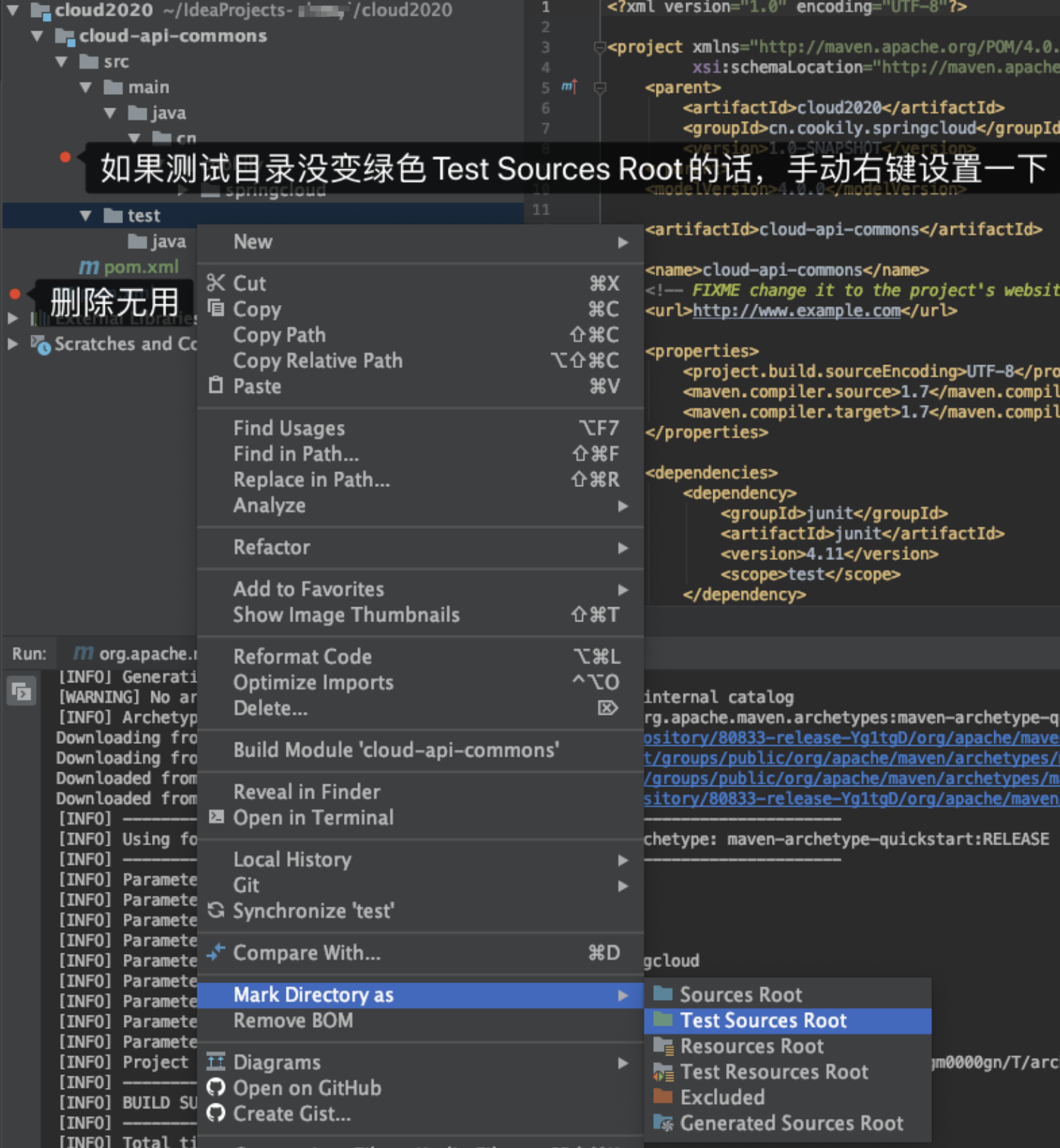Click the Diagrams icon
The width and height of the screenshot is (1060, 1148).
(216, 1062)
